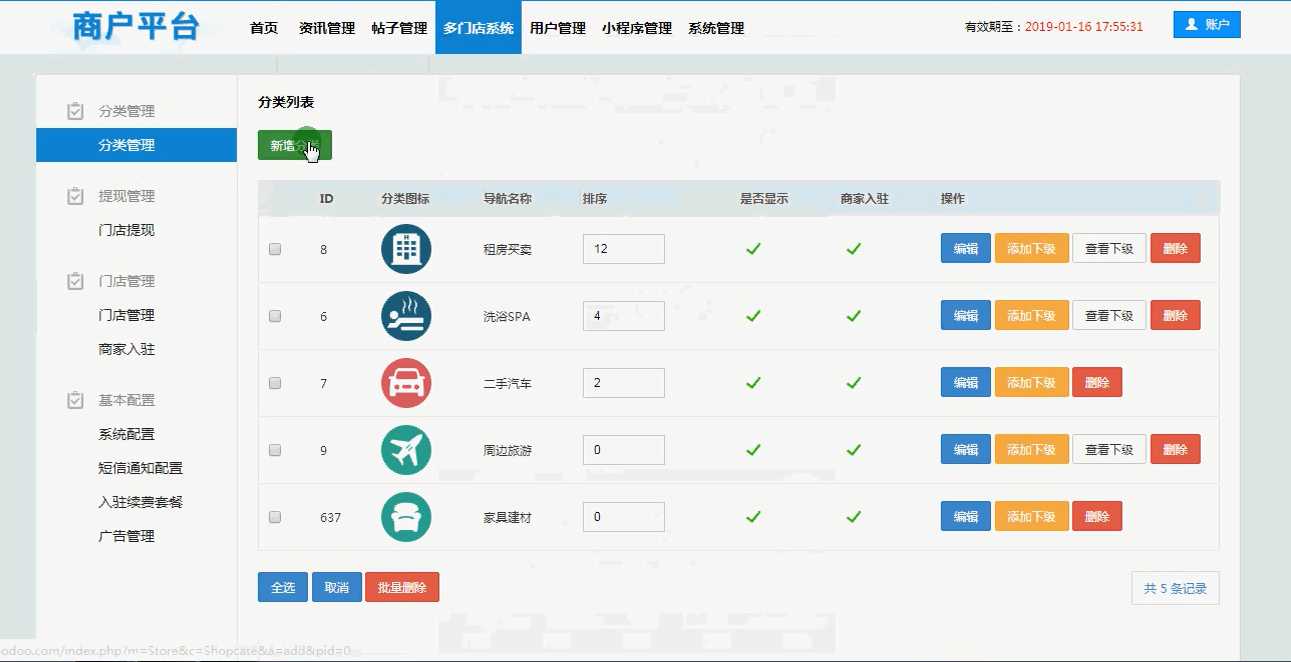Click the spa icon for 洗浴SPA
The height and width of the screenshot is (662, 1291).
[406, 316]
